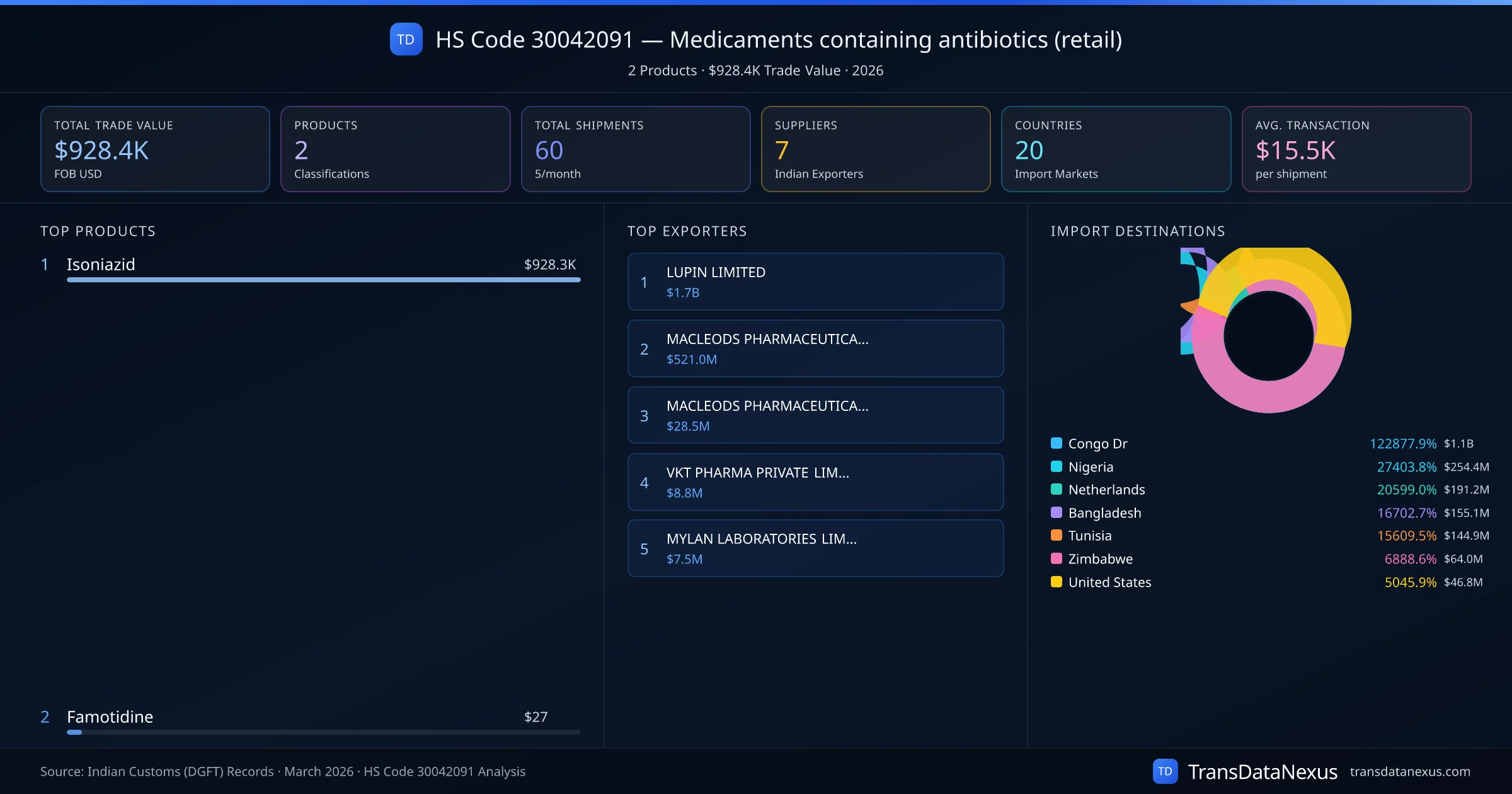Viewport: 1512px width, 794px height.
Task: Open the VKT PHARMA PRIVATE exporter row
Action: point(815,482)
